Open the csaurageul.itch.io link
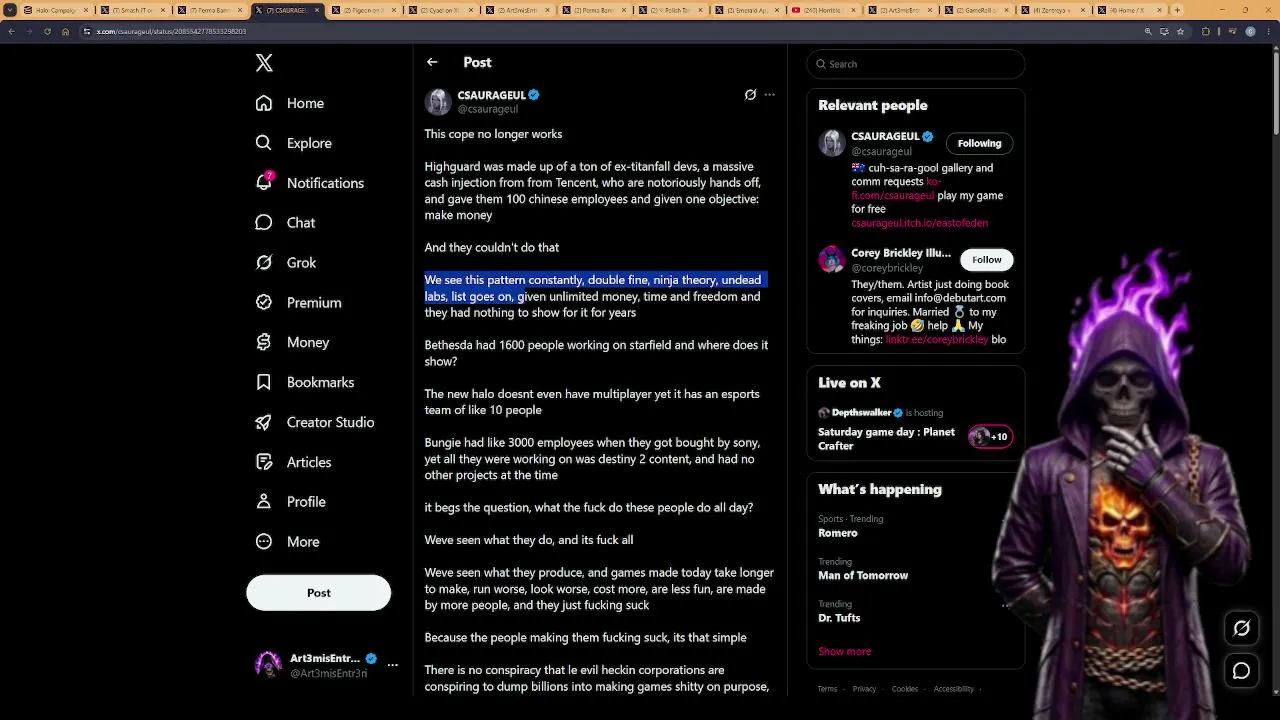The image size is (1280, 720). coord(920,223)
